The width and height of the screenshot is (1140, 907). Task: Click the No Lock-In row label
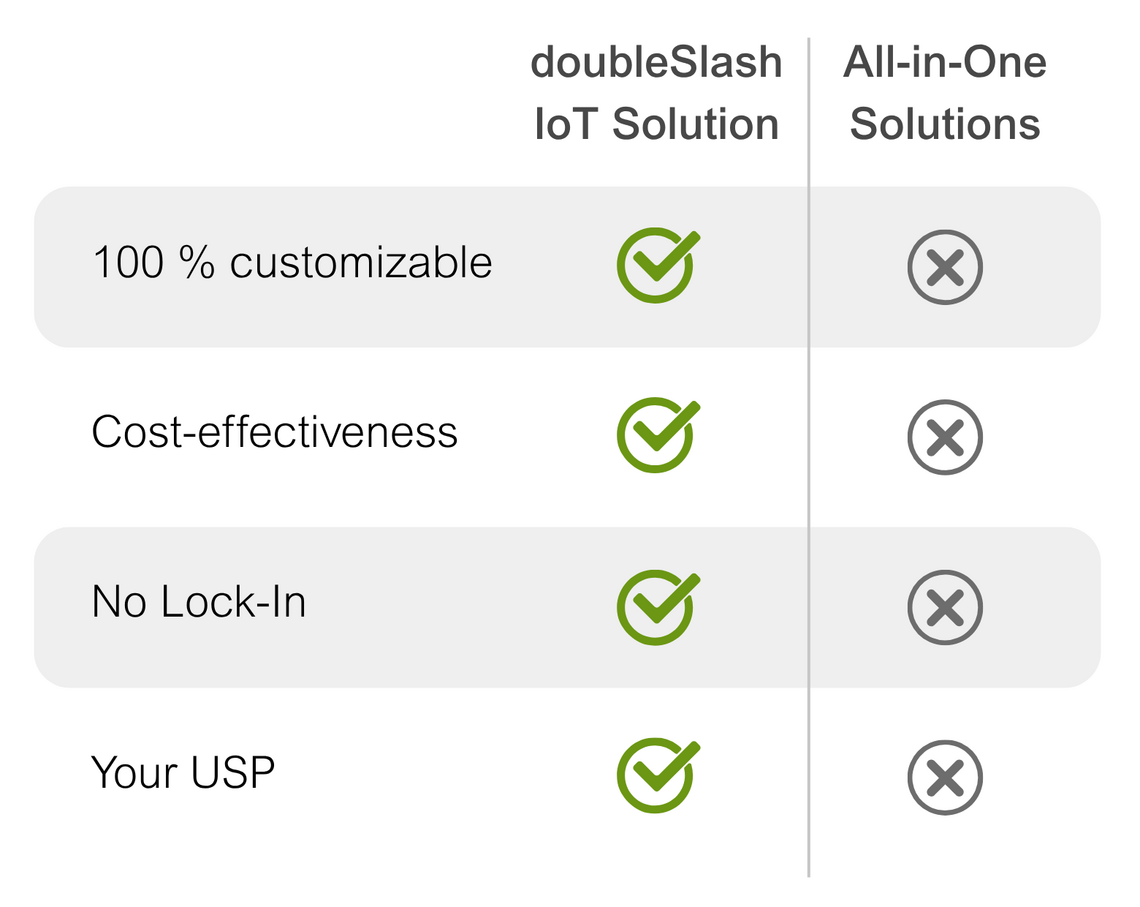[198, 602]
